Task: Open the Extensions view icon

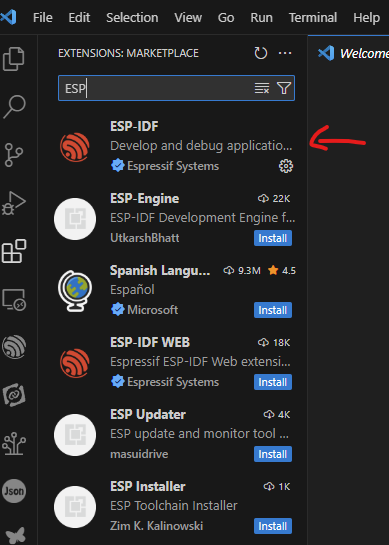Action: 14,251
